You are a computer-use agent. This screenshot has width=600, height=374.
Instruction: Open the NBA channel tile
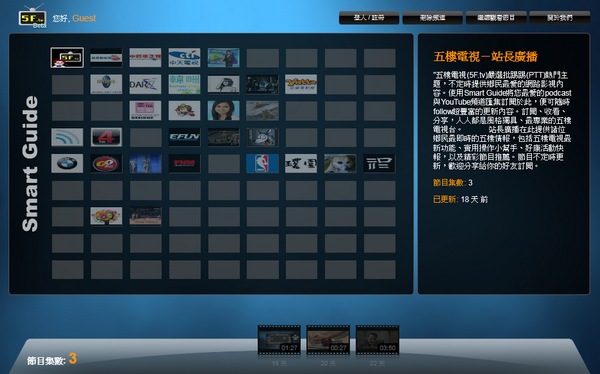[262, 163]
